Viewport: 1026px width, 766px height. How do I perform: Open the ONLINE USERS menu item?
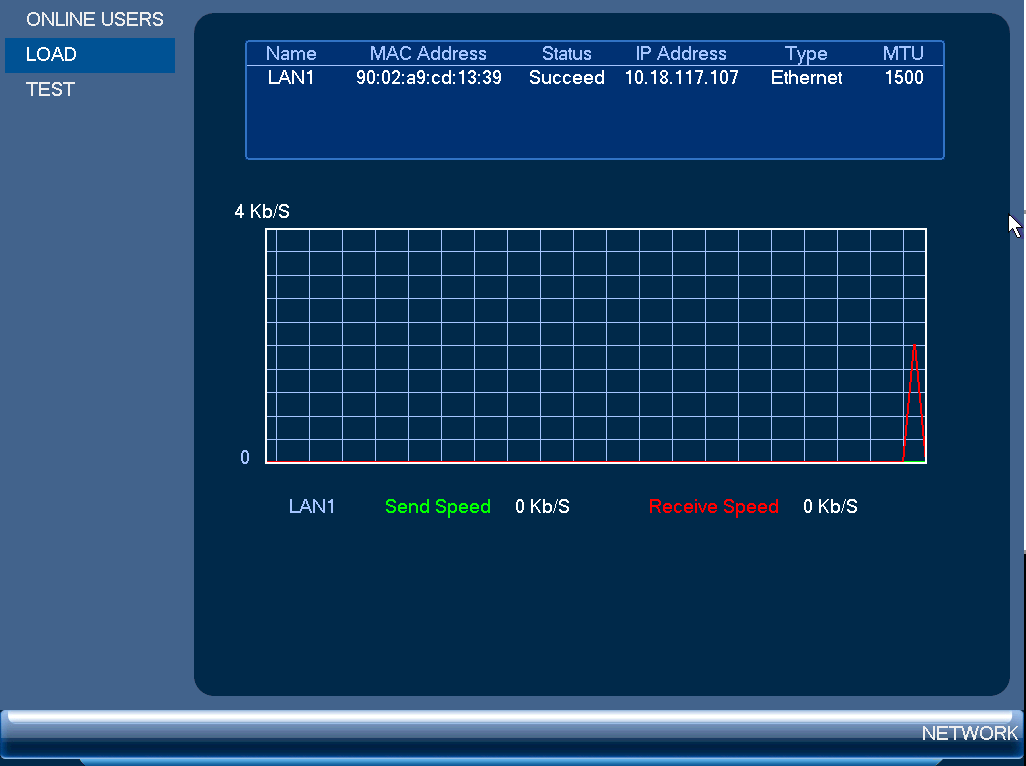pos(94,20)
